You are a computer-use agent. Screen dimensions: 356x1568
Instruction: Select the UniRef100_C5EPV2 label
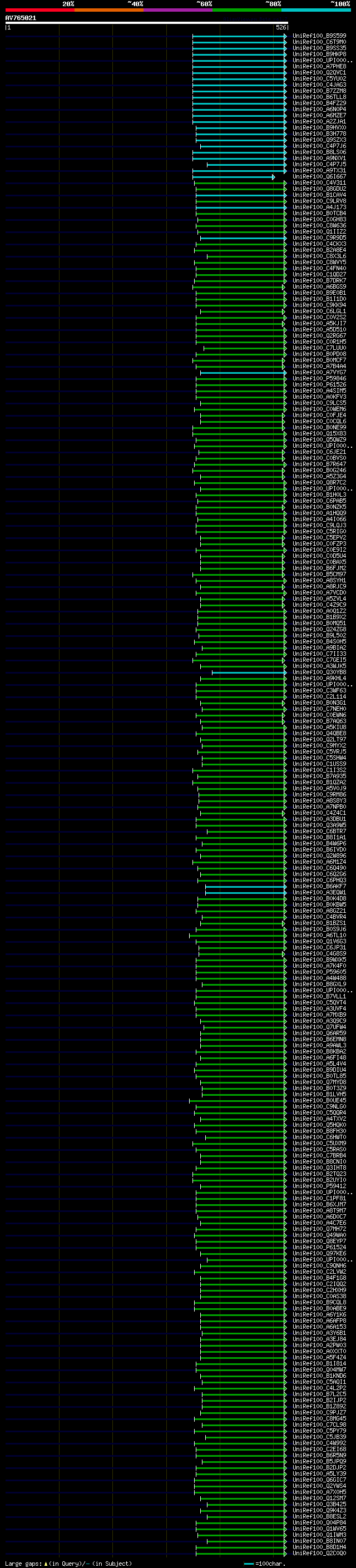click(x=319, y=538)
